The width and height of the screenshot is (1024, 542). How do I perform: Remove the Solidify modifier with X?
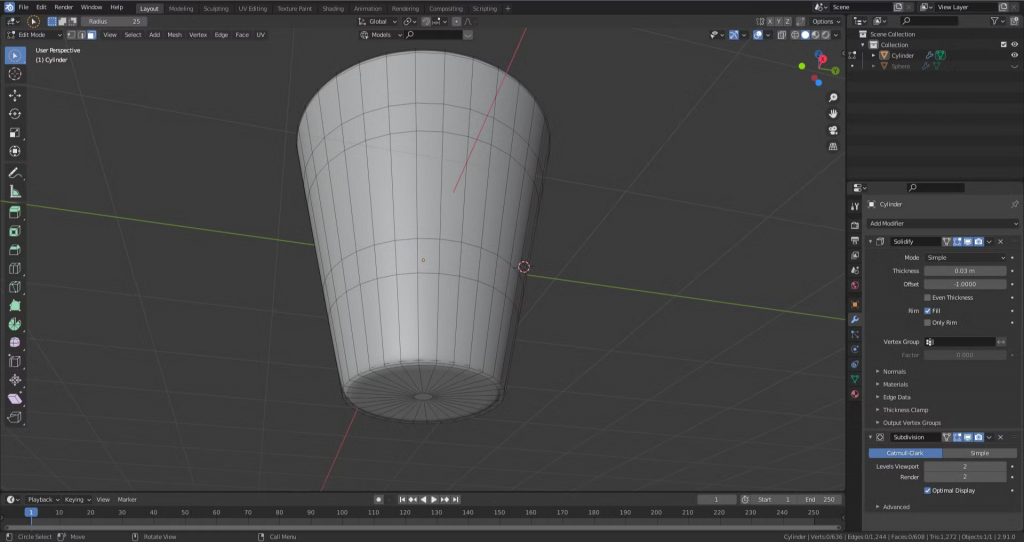coord(1000,241)
